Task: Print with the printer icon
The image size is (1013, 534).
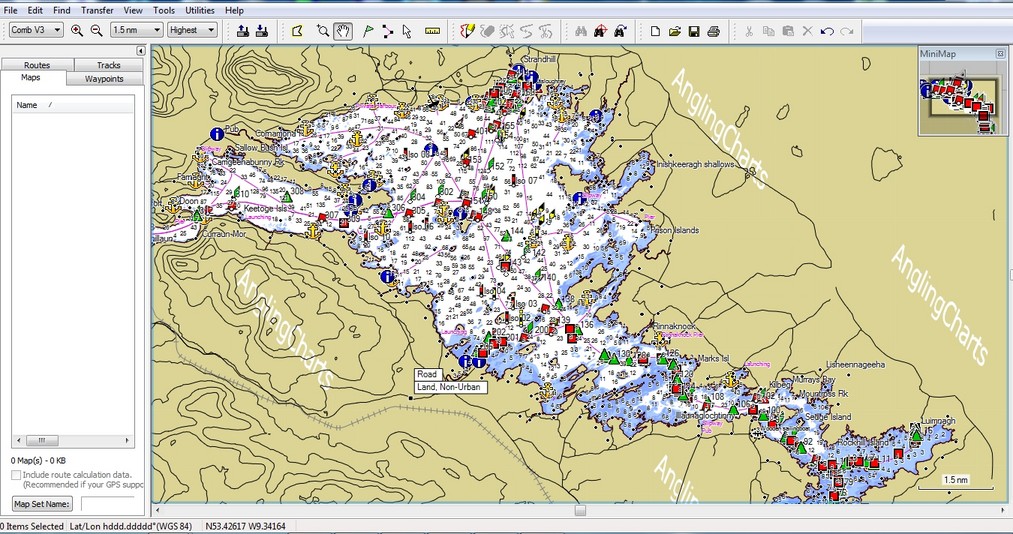Action: (713, 30)
